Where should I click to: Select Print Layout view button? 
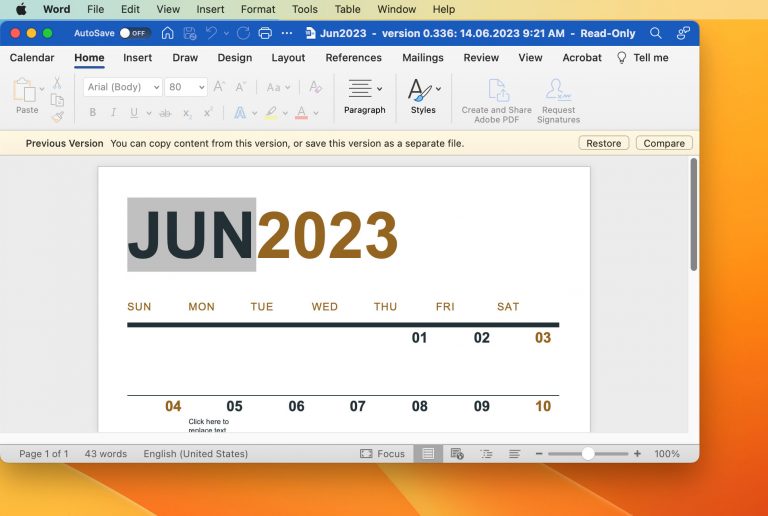click(x=428, y=454)
